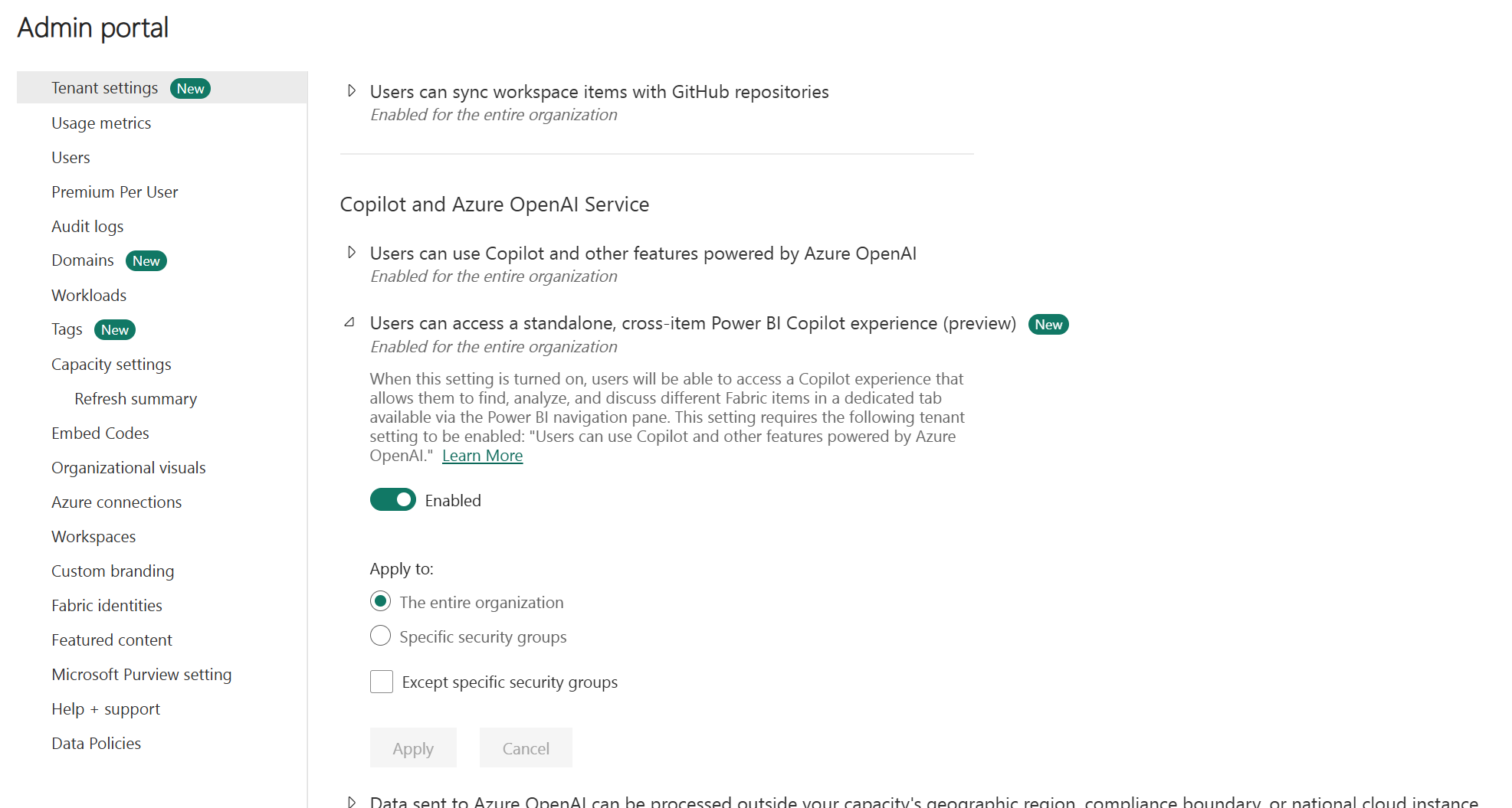Open the Learn More link
Screen dimensions: 1512x808
(x=483, y=456)
